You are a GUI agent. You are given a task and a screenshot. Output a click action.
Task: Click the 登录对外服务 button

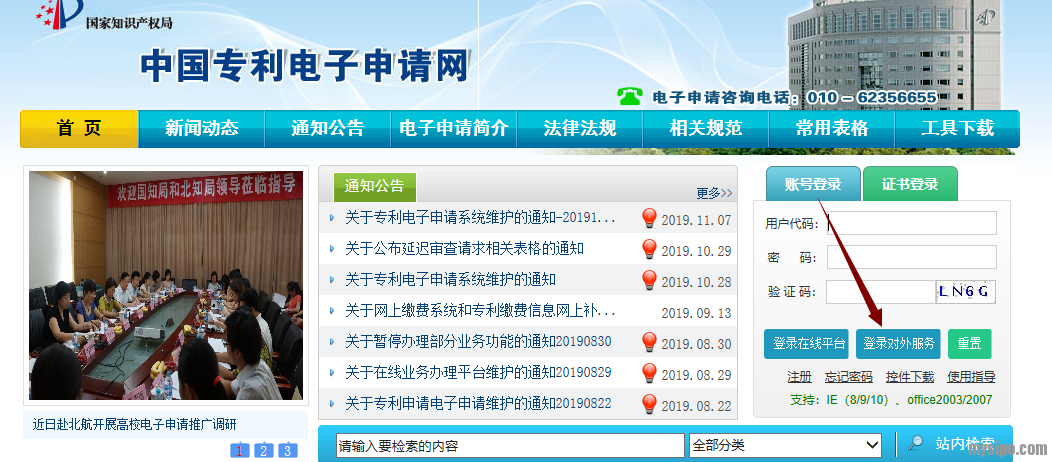pyautogui.click(x=899, y=343)
